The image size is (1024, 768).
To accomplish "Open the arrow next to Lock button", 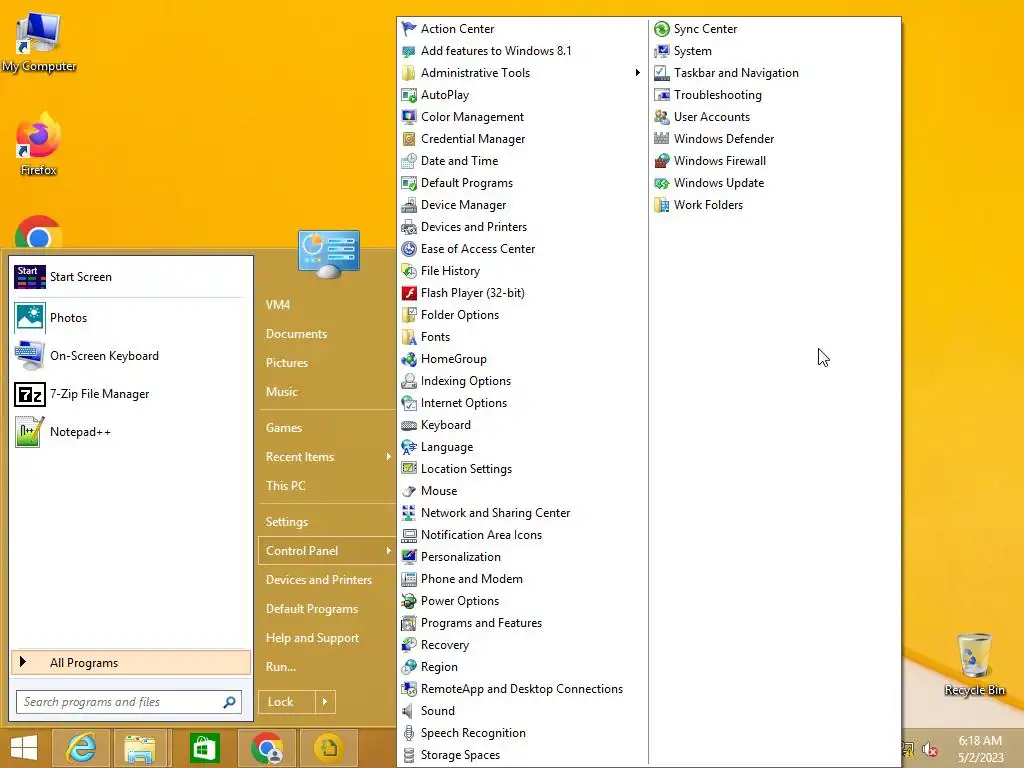I will (x=325, y=702).
